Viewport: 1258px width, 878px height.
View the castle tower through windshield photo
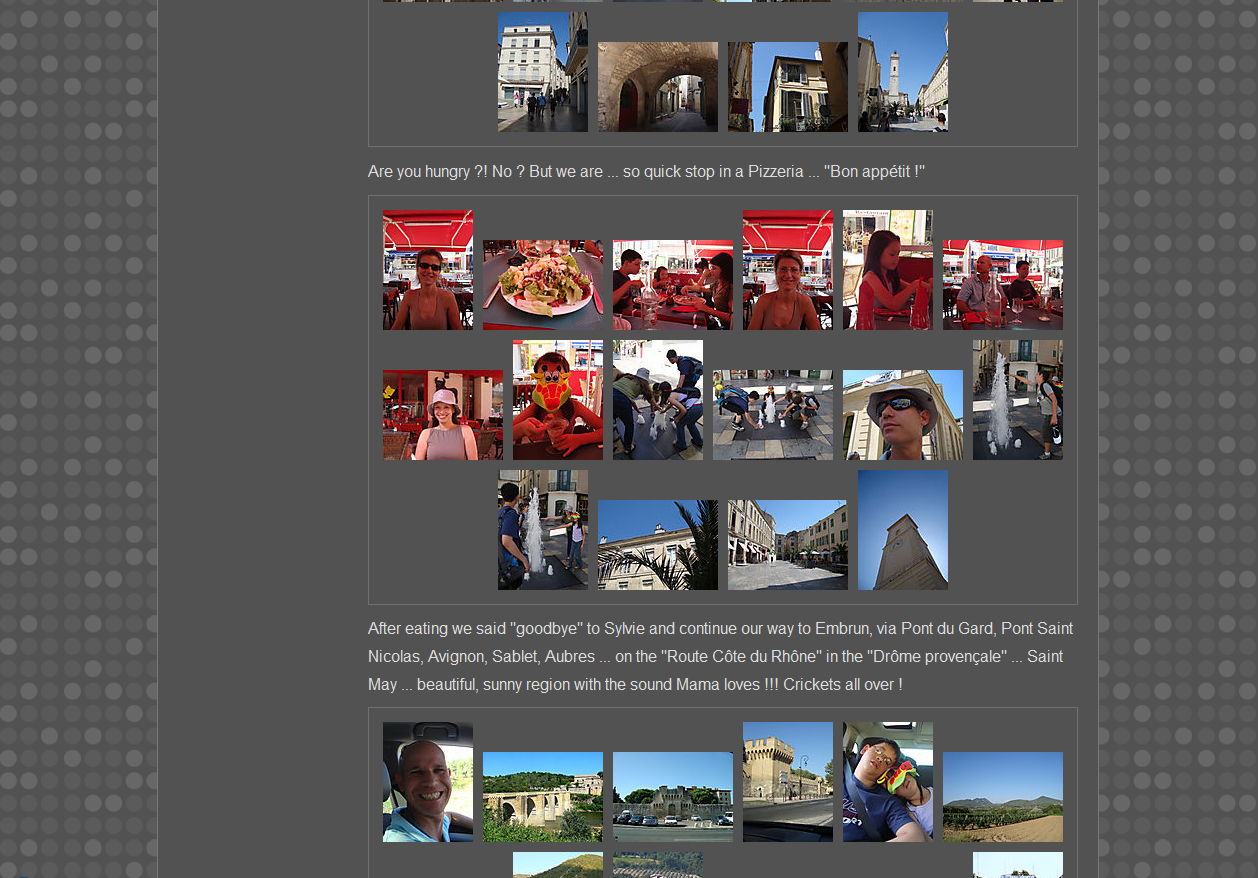pyautogui.click(x=787, y=782)
